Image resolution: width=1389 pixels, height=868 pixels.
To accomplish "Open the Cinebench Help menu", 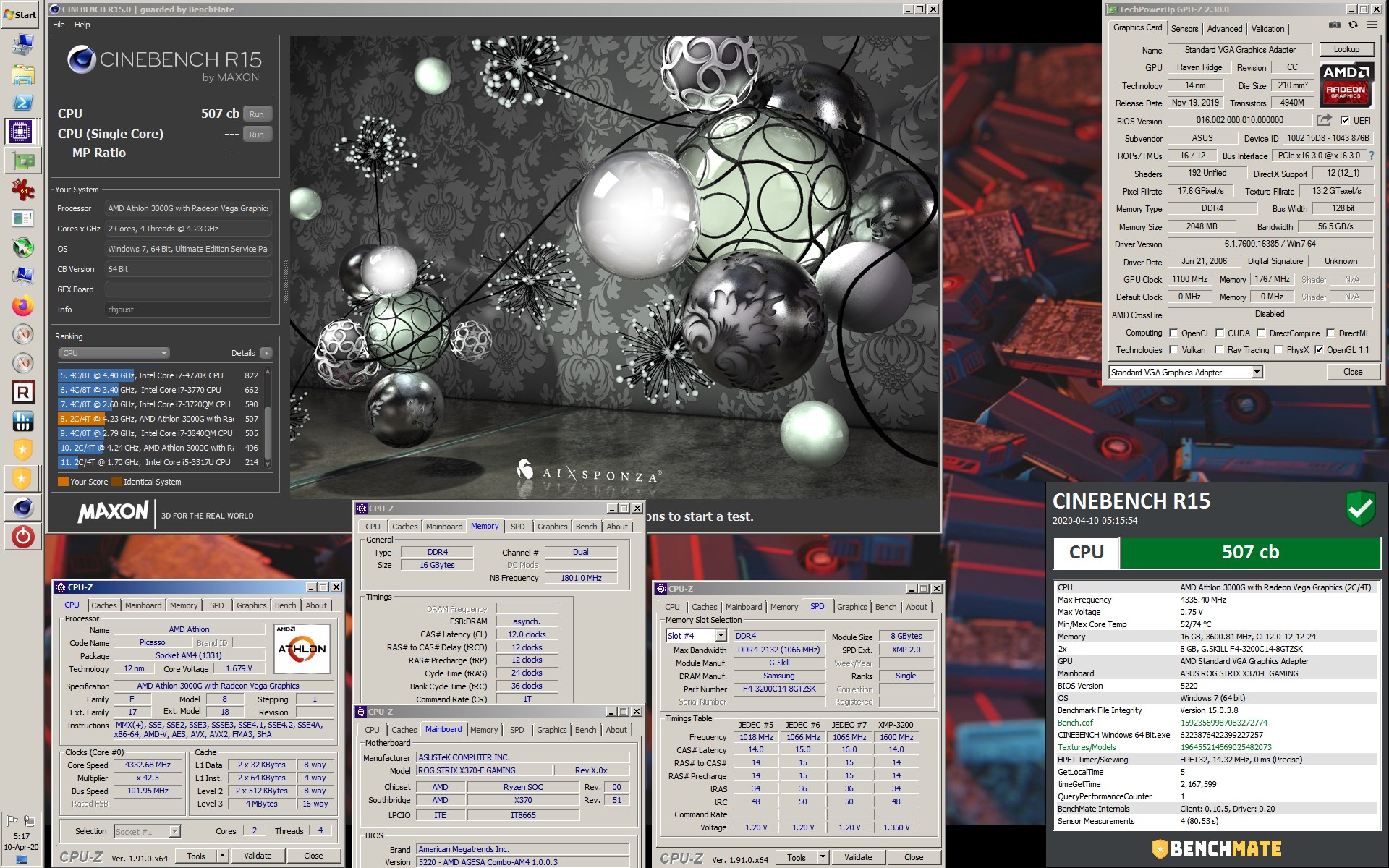I will [x=82, y=25].
